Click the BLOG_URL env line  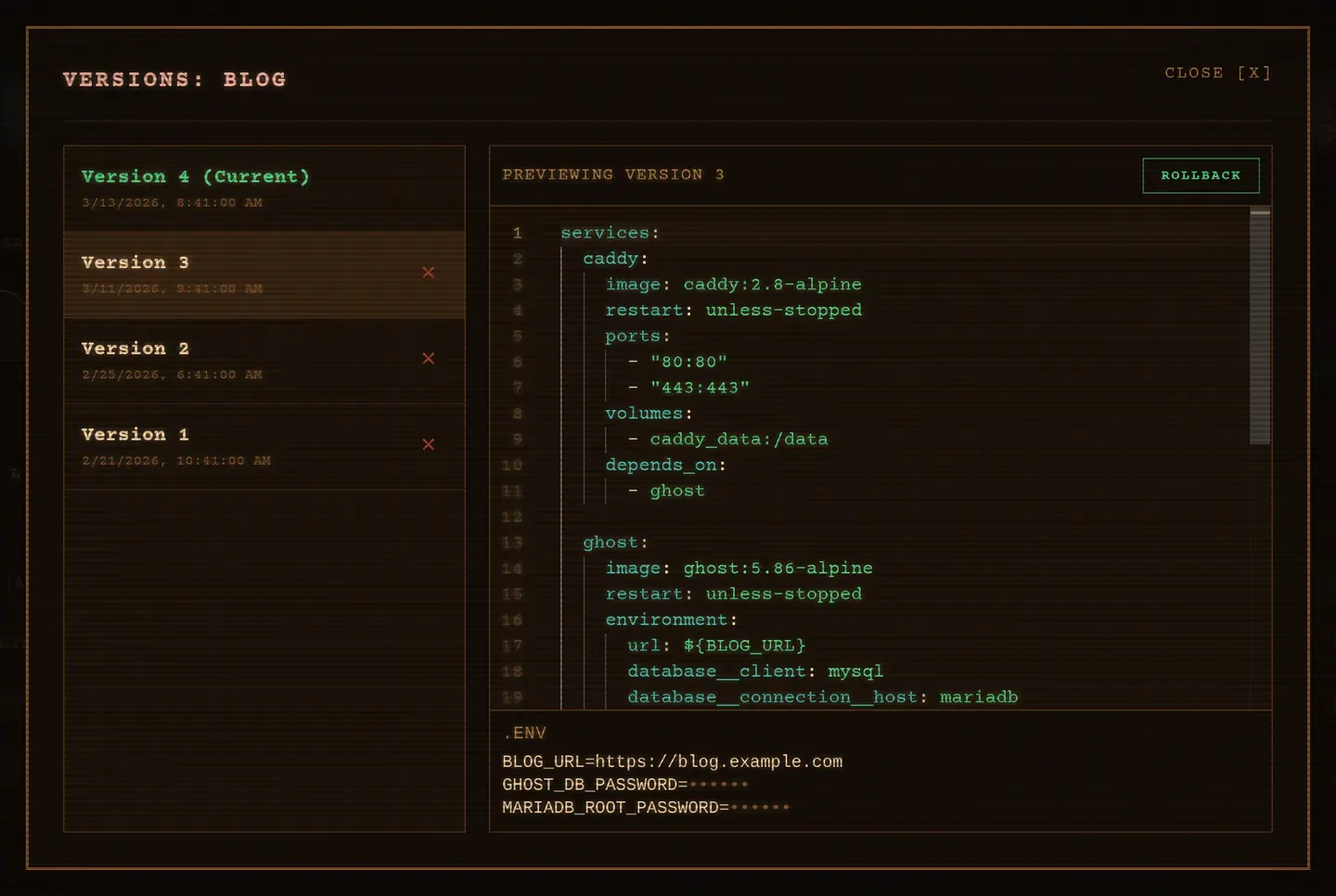673,762
